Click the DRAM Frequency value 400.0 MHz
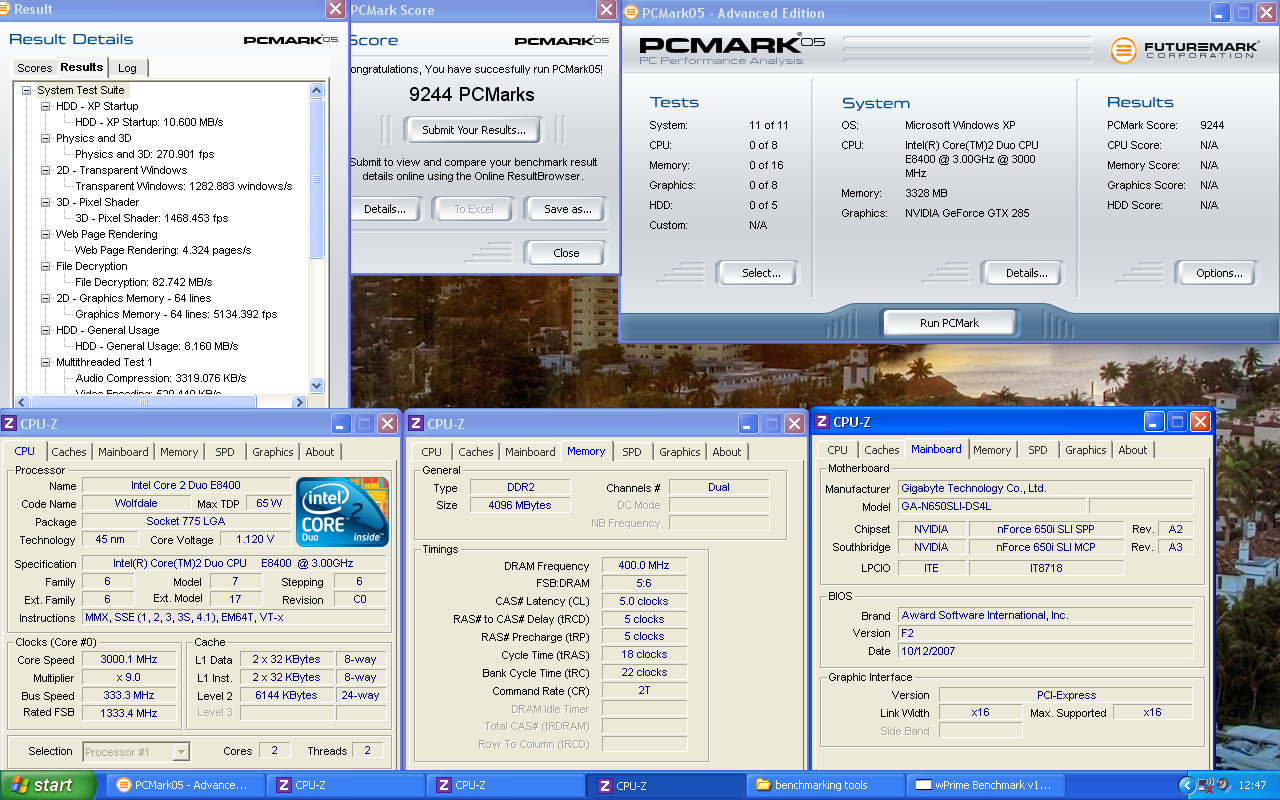The height and width of the screenshot is (800, 1280). coord(644,566)
